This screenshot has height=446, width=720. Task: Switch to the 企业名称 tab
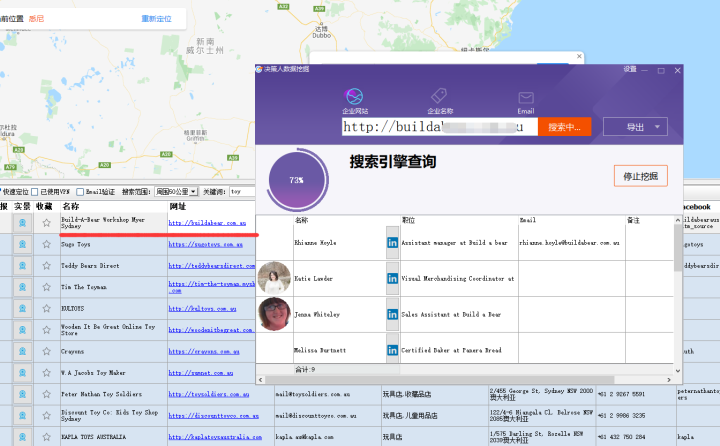click(x=440, y=101)
